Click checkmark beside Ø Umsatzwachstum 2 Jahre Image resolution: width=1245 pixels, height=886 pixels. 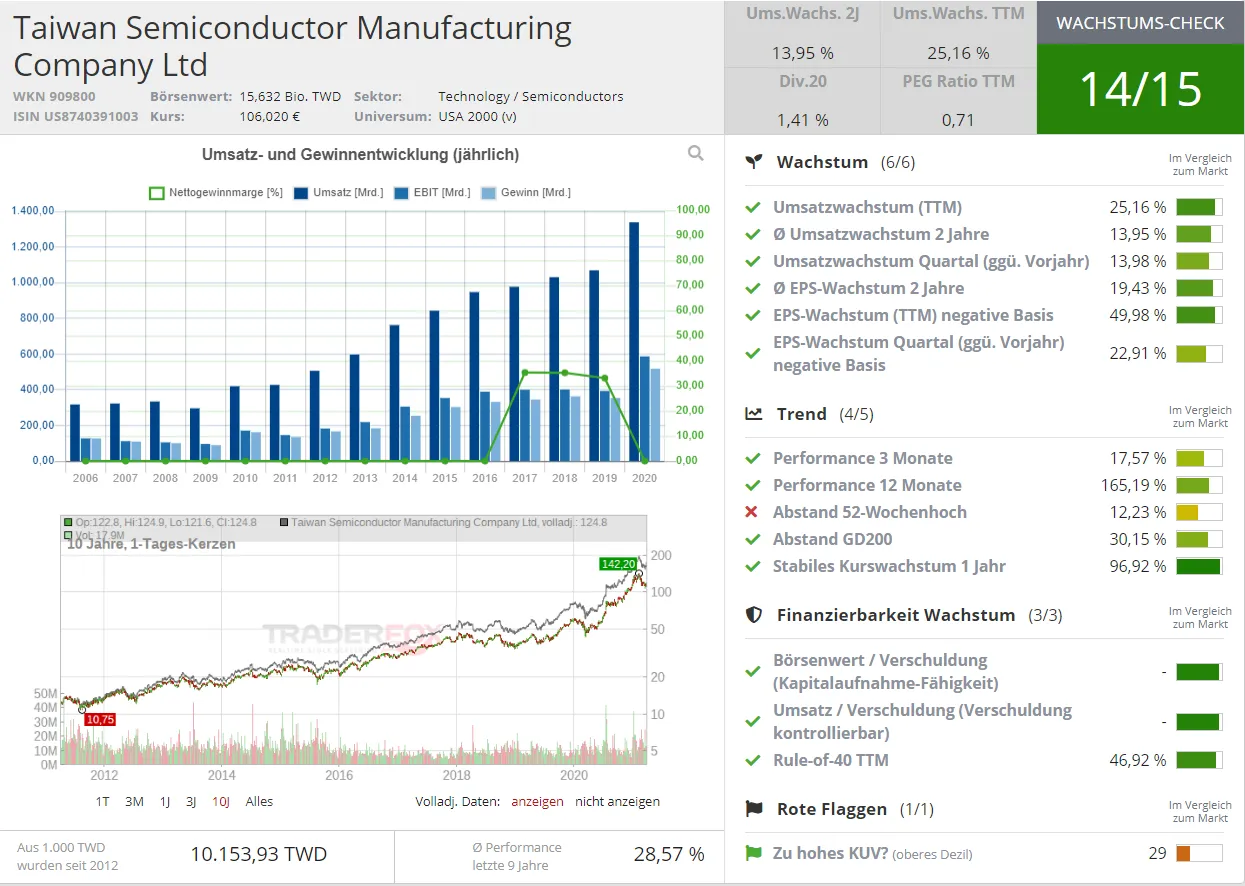click(x=754, y=234)
